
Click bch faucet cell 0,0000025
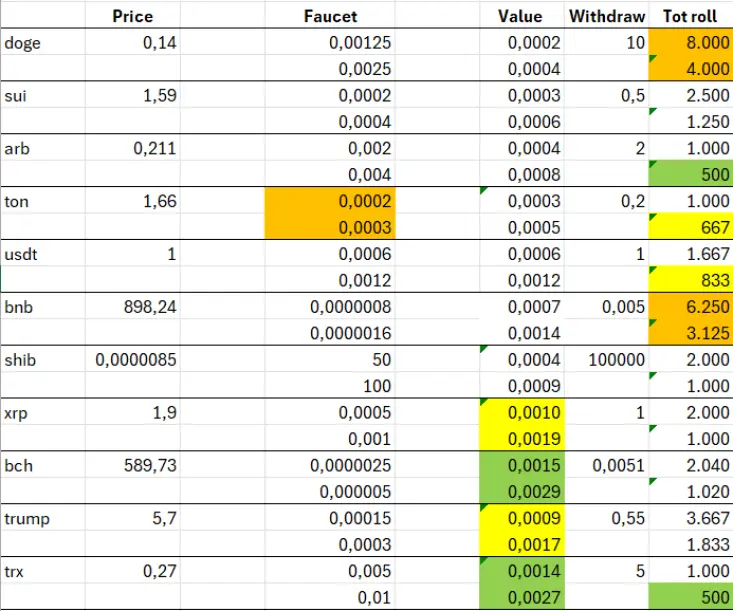pos(330,465)
